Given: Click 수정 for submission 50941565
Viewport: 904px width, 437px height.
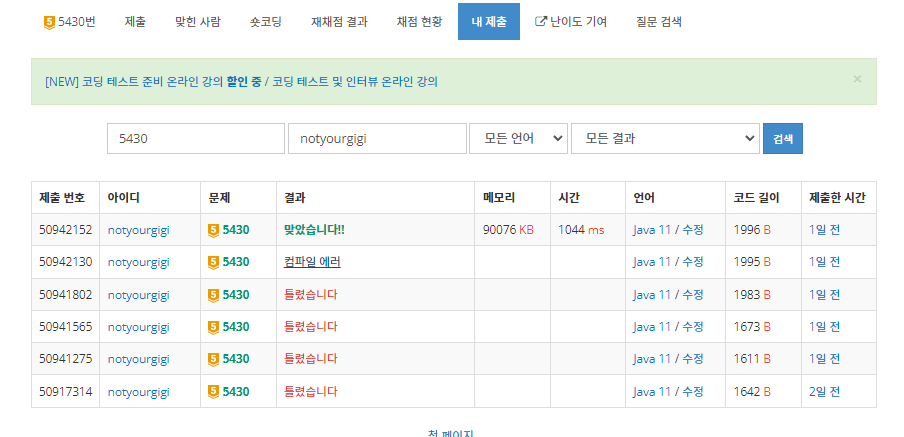Looking at the screenshot, I should pyautogui.click(x=693, y=327).
